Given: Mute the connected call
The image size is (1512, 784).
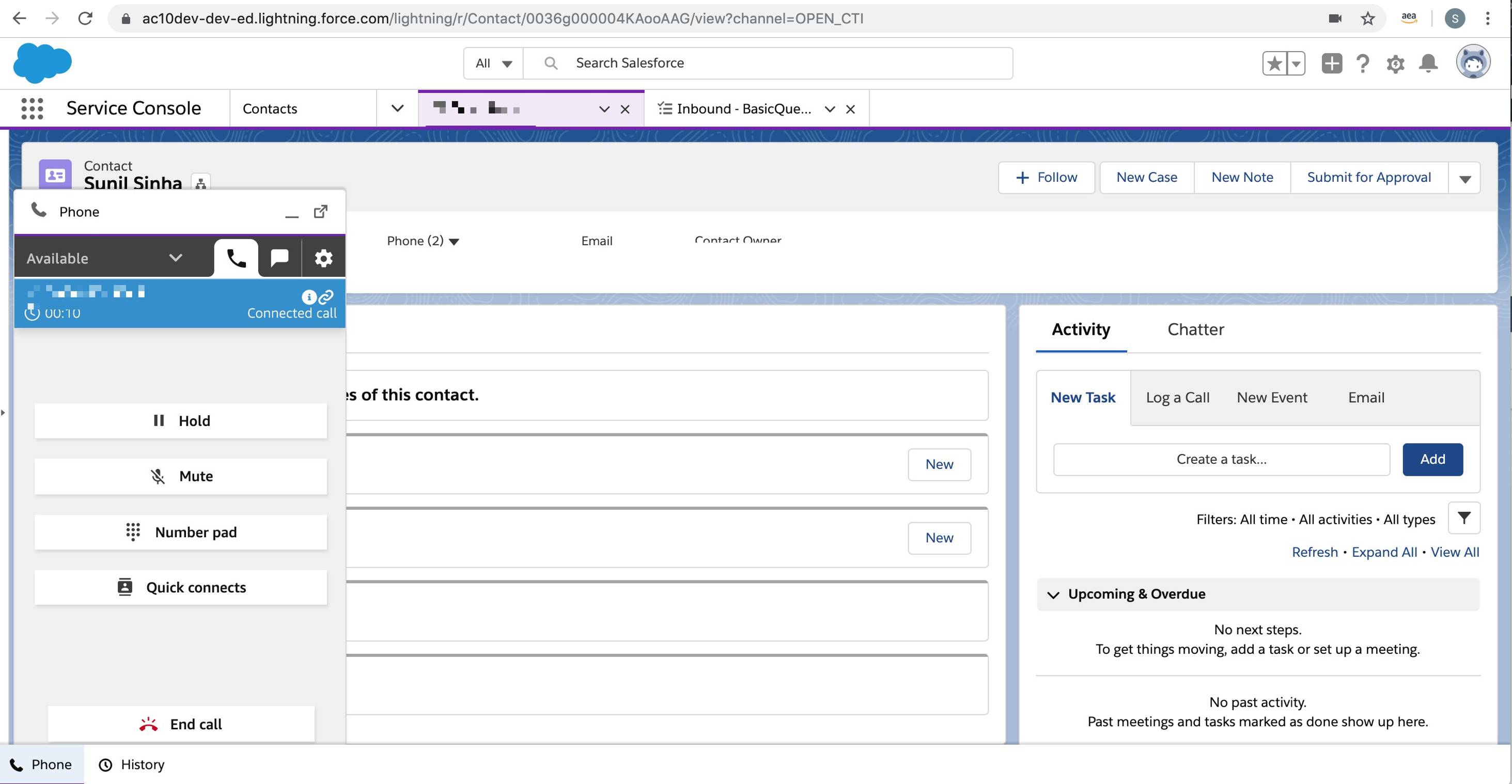Looking at the screenshot, I should 181,476.
